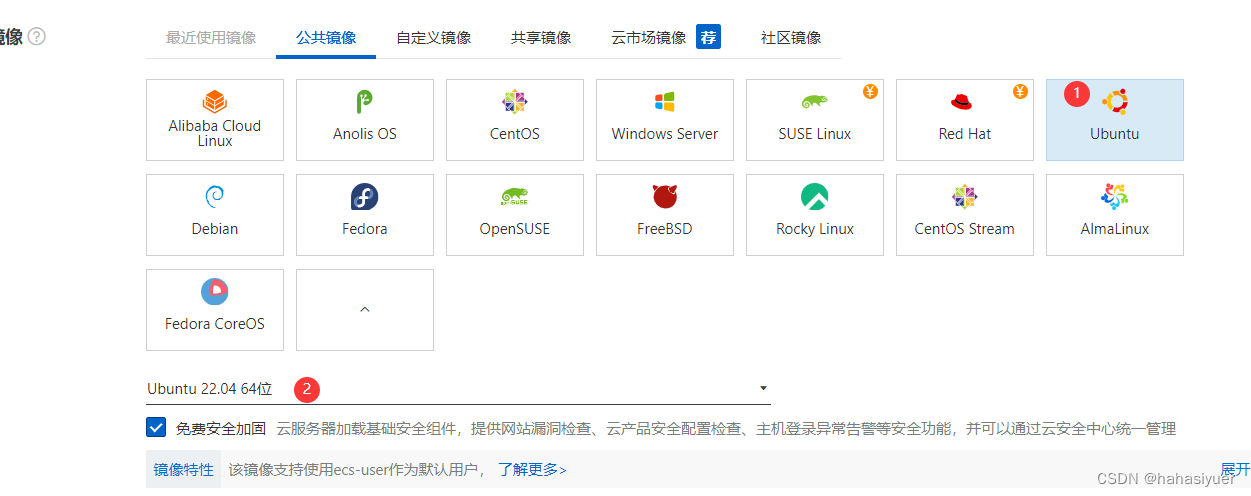1251x496 pixels.
Task: Click the 免费安全加固 label text
Action: 221,429
